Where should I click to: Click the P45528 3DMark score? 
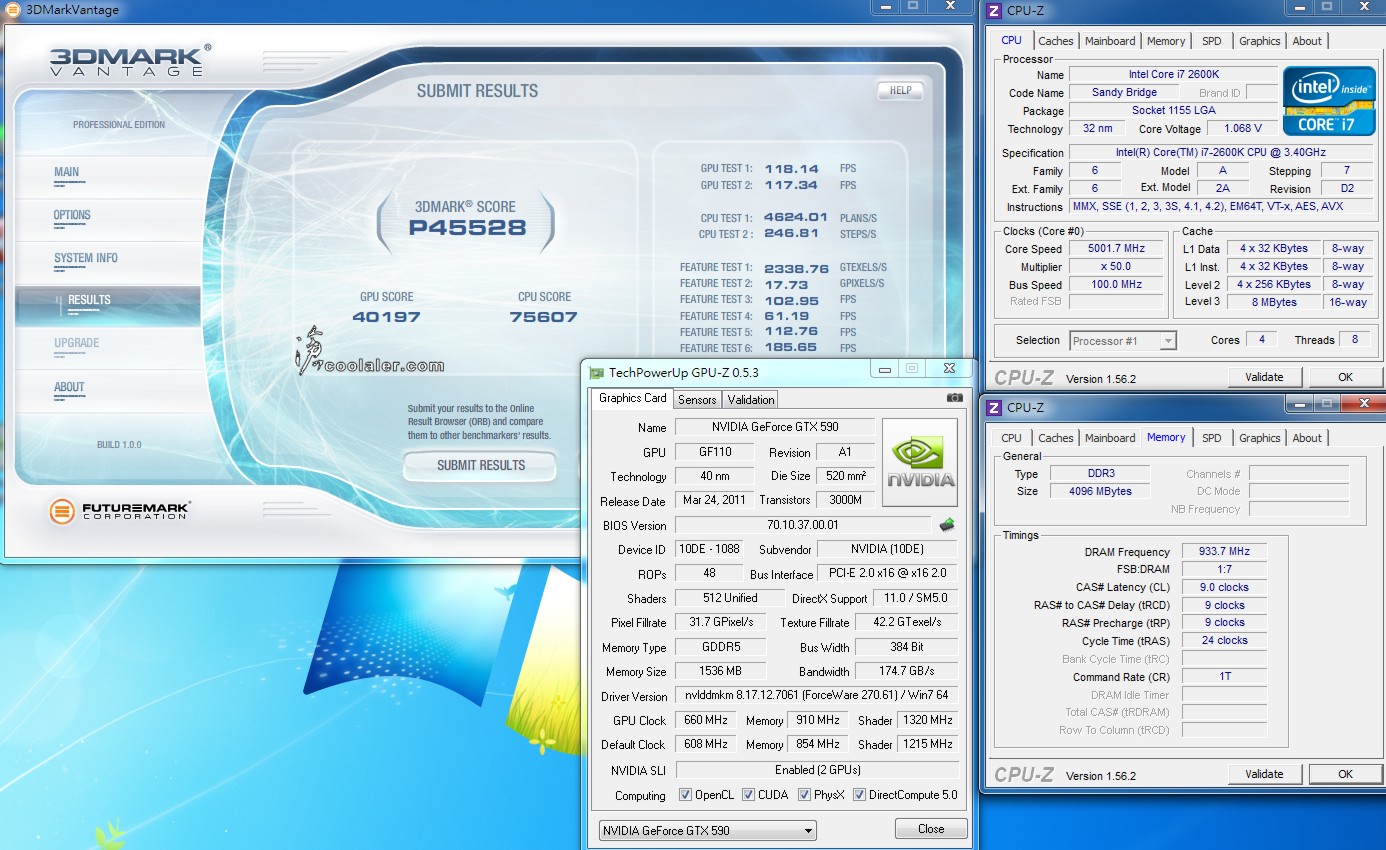point(467,227)
